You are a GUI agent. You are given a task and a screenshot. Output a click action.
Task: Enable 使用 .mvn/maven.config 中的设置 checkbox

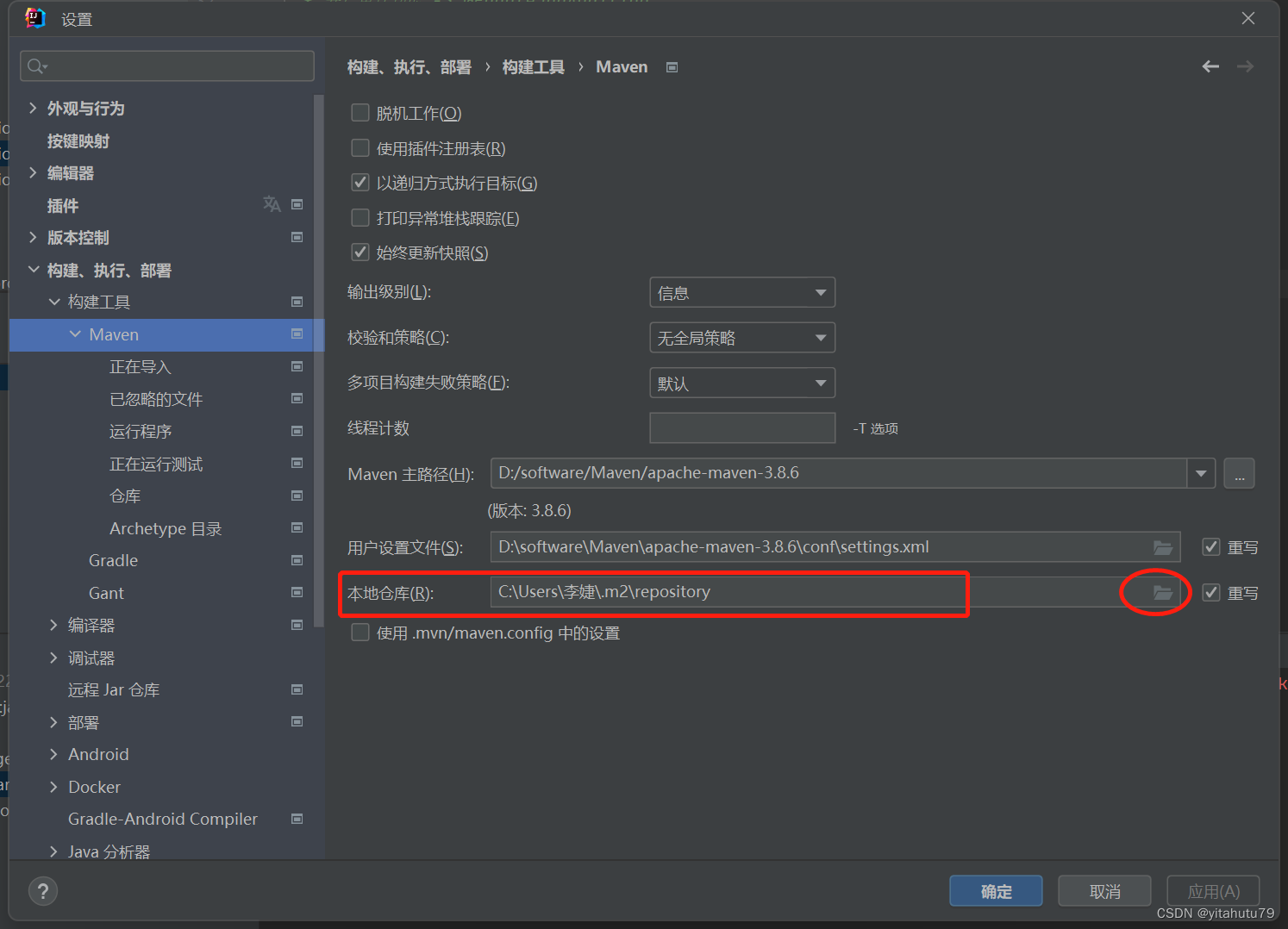pyautogui.click(x=360, y=633)
